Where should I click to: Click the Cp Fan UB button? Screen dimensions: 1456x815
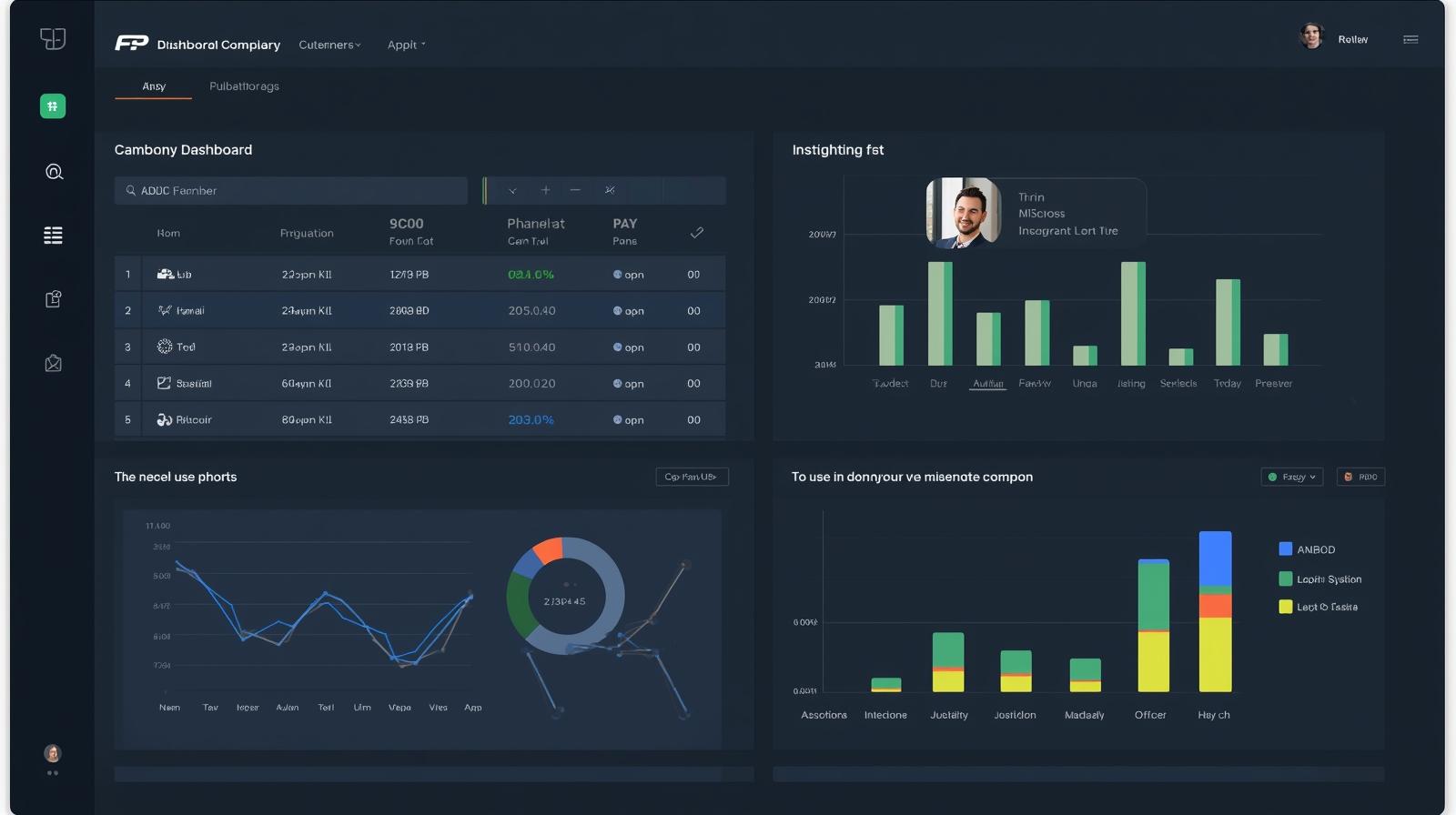coord(692,477)
